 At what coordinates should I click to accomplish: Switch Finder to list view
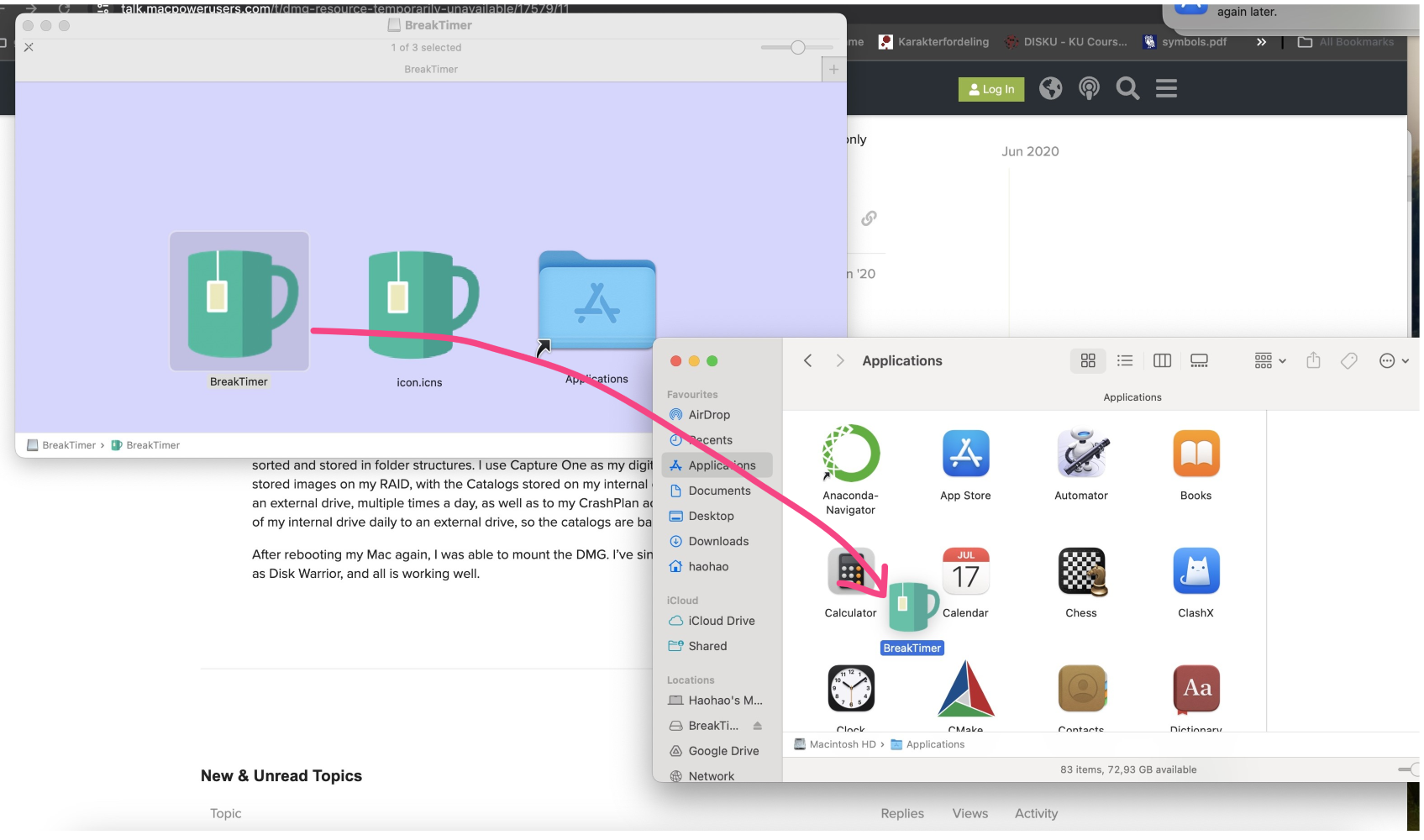pos(1125,360)
